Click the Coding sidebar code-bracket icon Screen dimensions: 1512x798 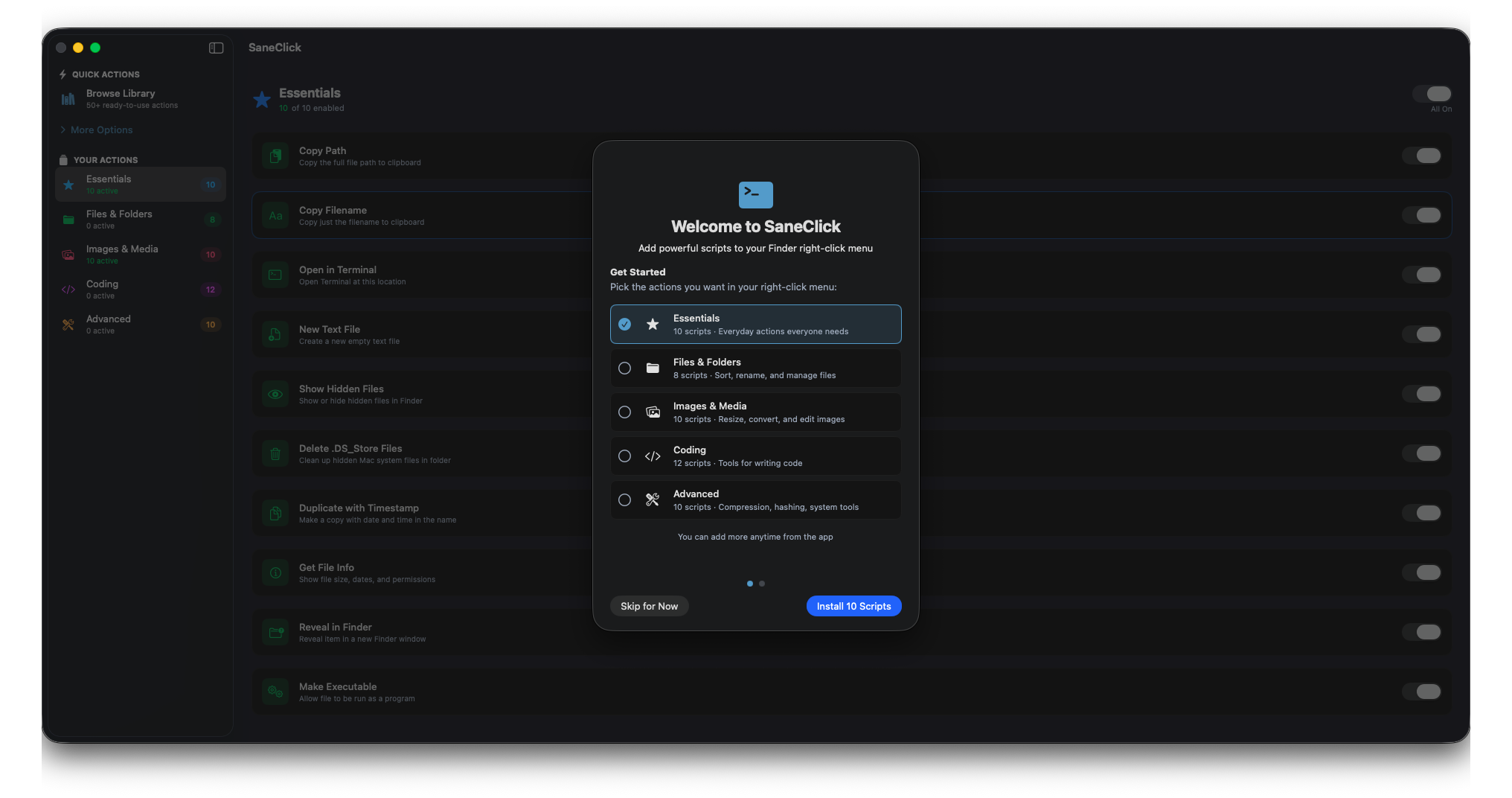tap(68, 290)
